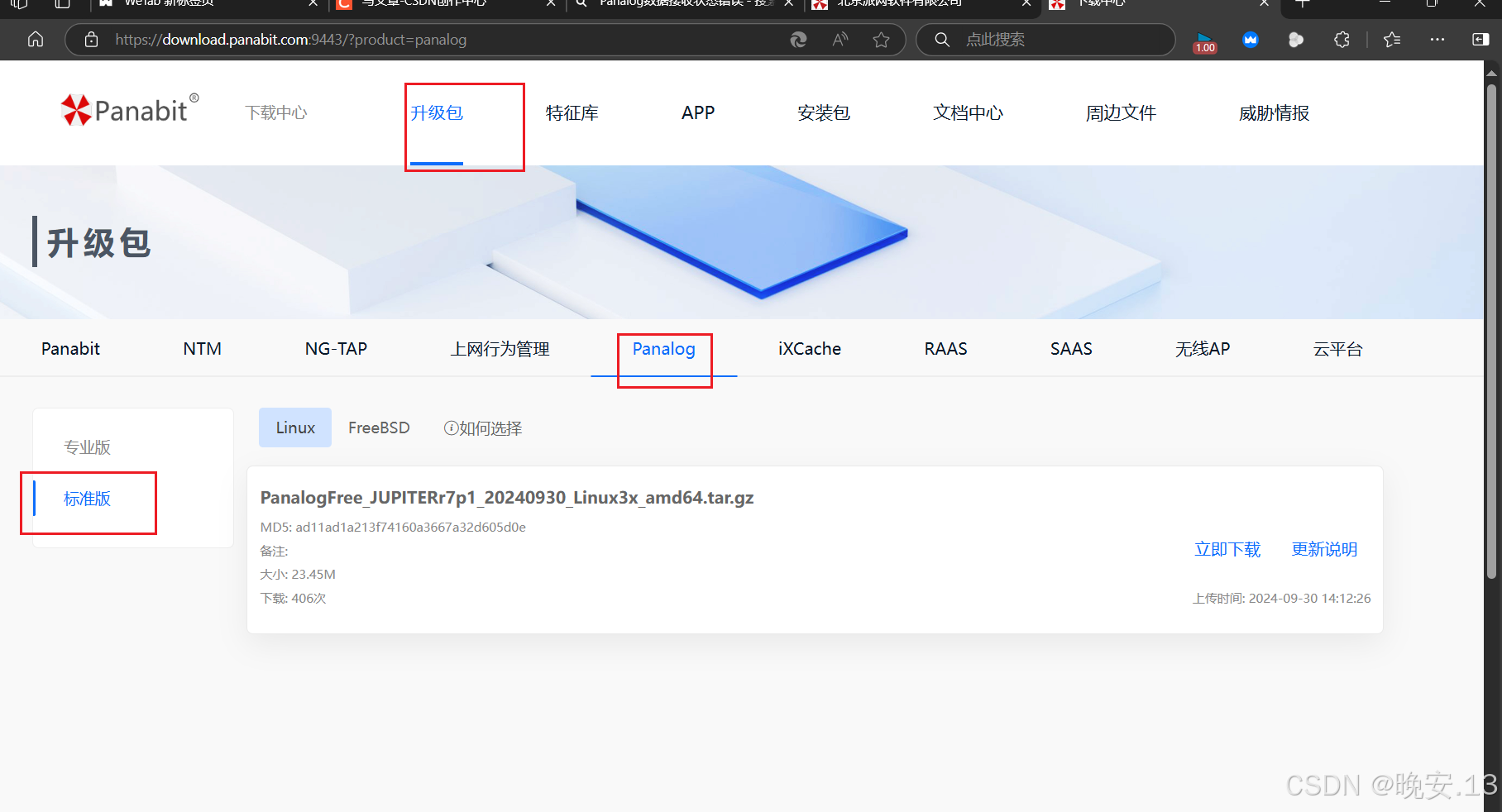1502x812 pixels.
Task: Open extension icon with 1.00 badge
Action: pyautogui.click(x=1205, y=41)
